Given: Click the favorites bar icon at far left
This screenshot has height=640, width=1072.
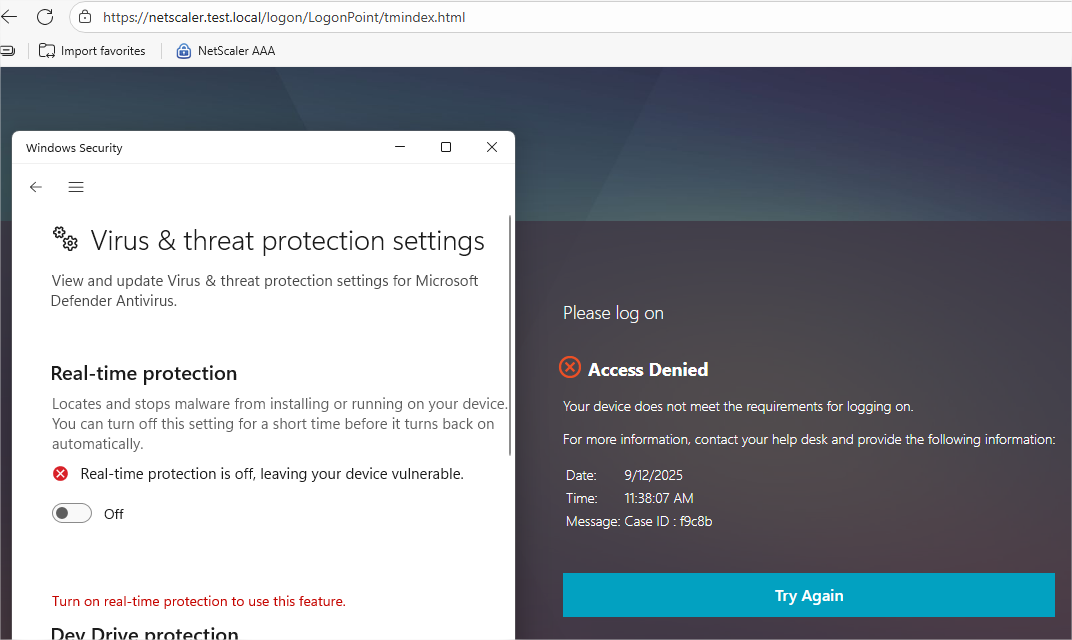Looking at the screenshot, I should [x=8, y=51].
